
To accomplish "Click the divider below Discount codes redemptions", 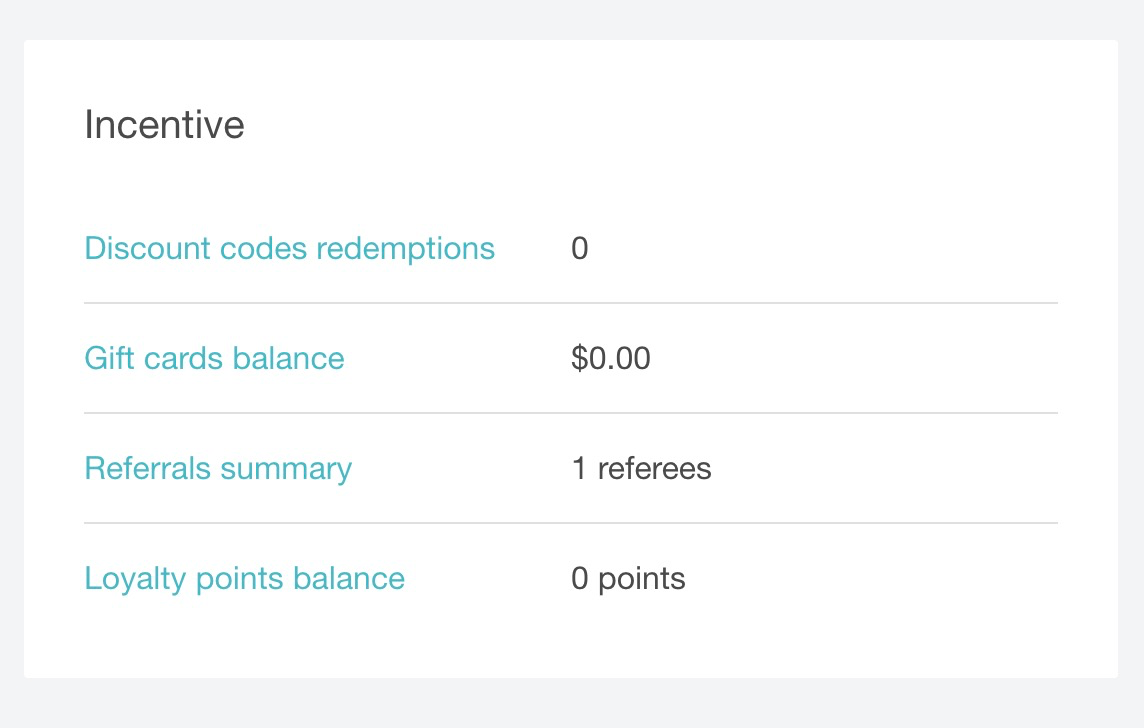I will 570,303.
